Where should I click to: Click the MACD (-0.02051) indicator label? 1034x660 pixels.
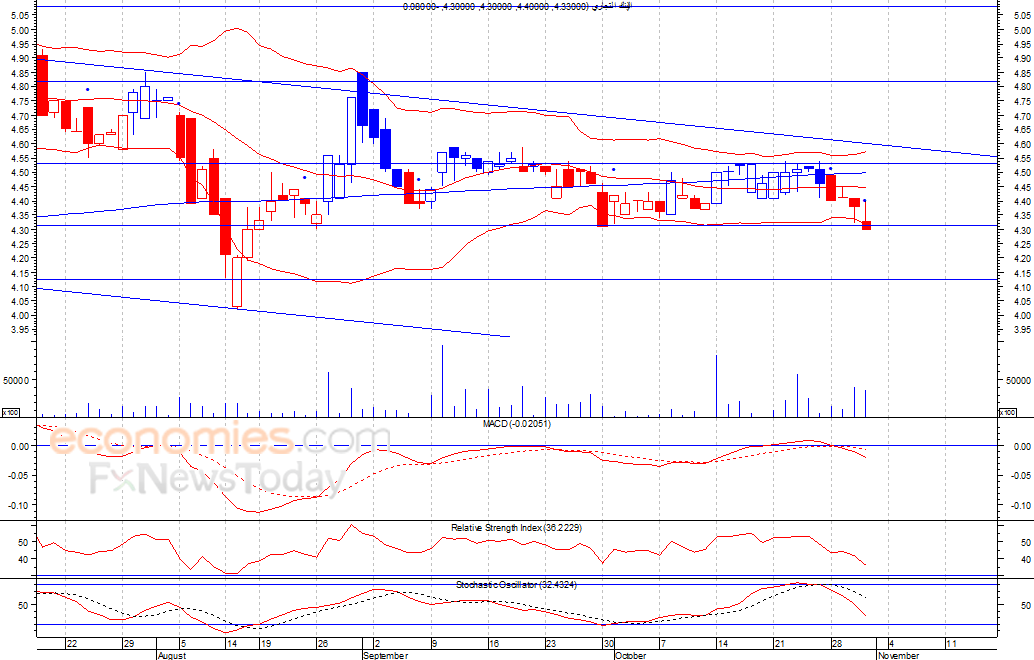[516, 424]
